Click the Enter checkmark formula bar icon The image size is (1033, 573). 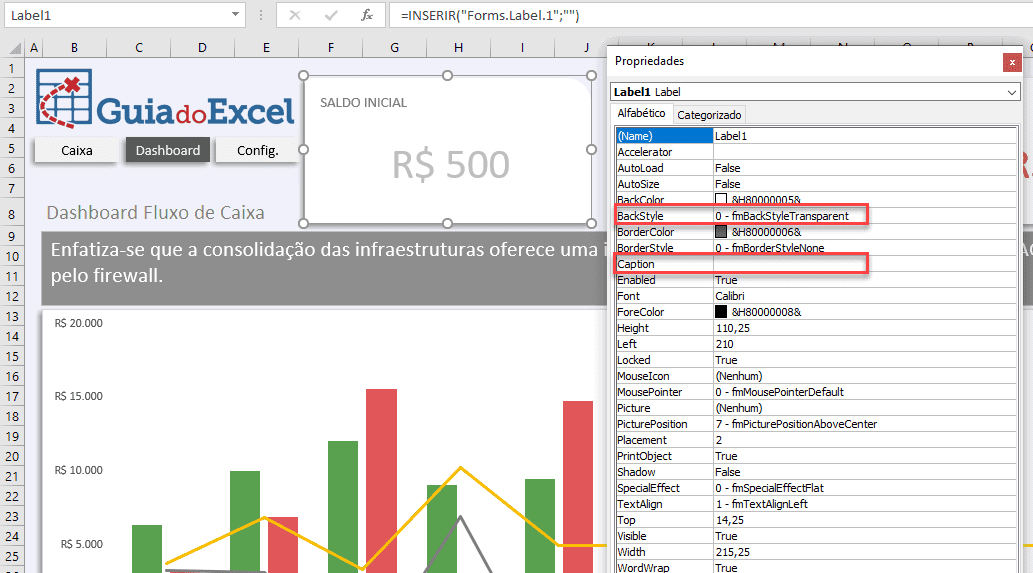(331, 15)
